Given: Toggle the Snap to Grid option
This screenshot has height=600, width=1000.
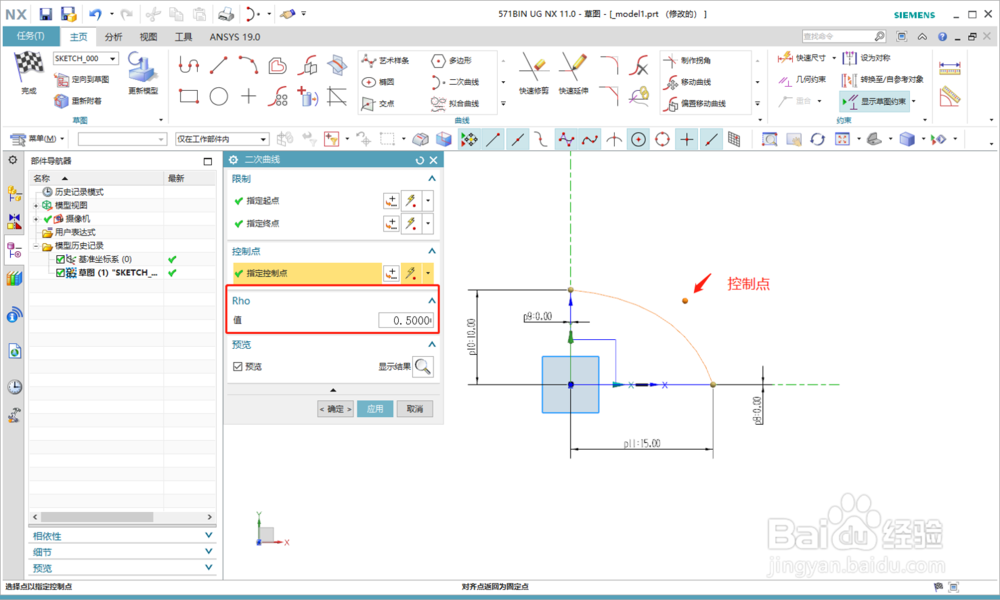Looking at the screenshot, I should coord(734,139).
